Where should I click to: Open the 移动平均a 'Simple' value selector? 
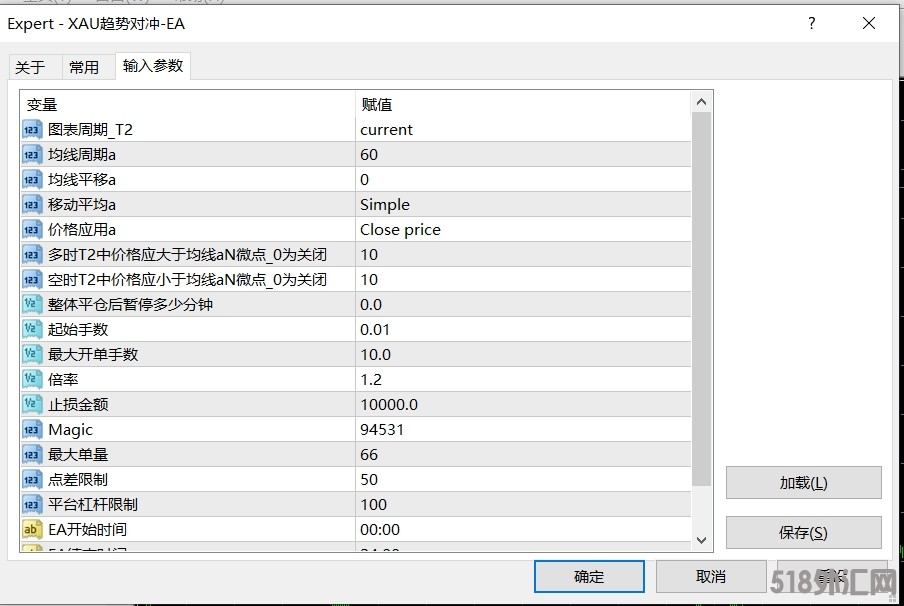coord(522,205)
